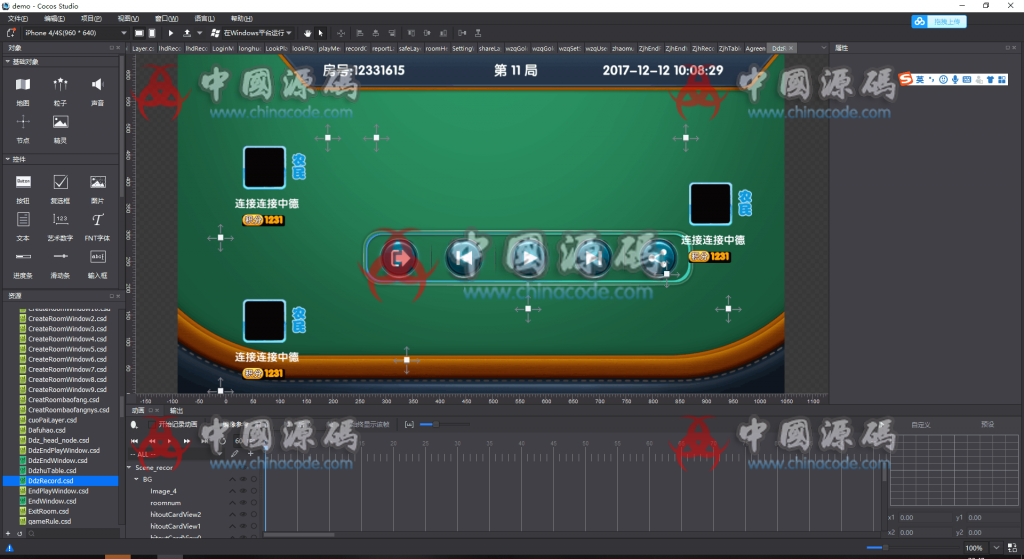Screen dimensions: 1024x559
Task: Open the iPhone 4/4S resolution dropdown
Action: [x=74, y=33]
